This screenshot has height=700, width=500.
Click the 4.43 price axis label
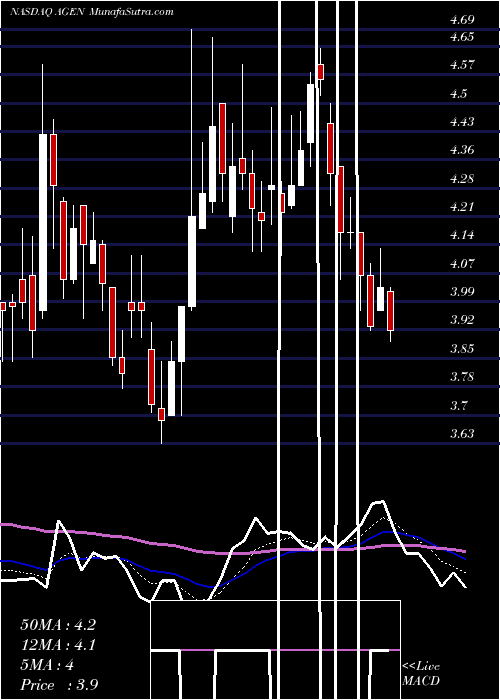click(462, 122)
